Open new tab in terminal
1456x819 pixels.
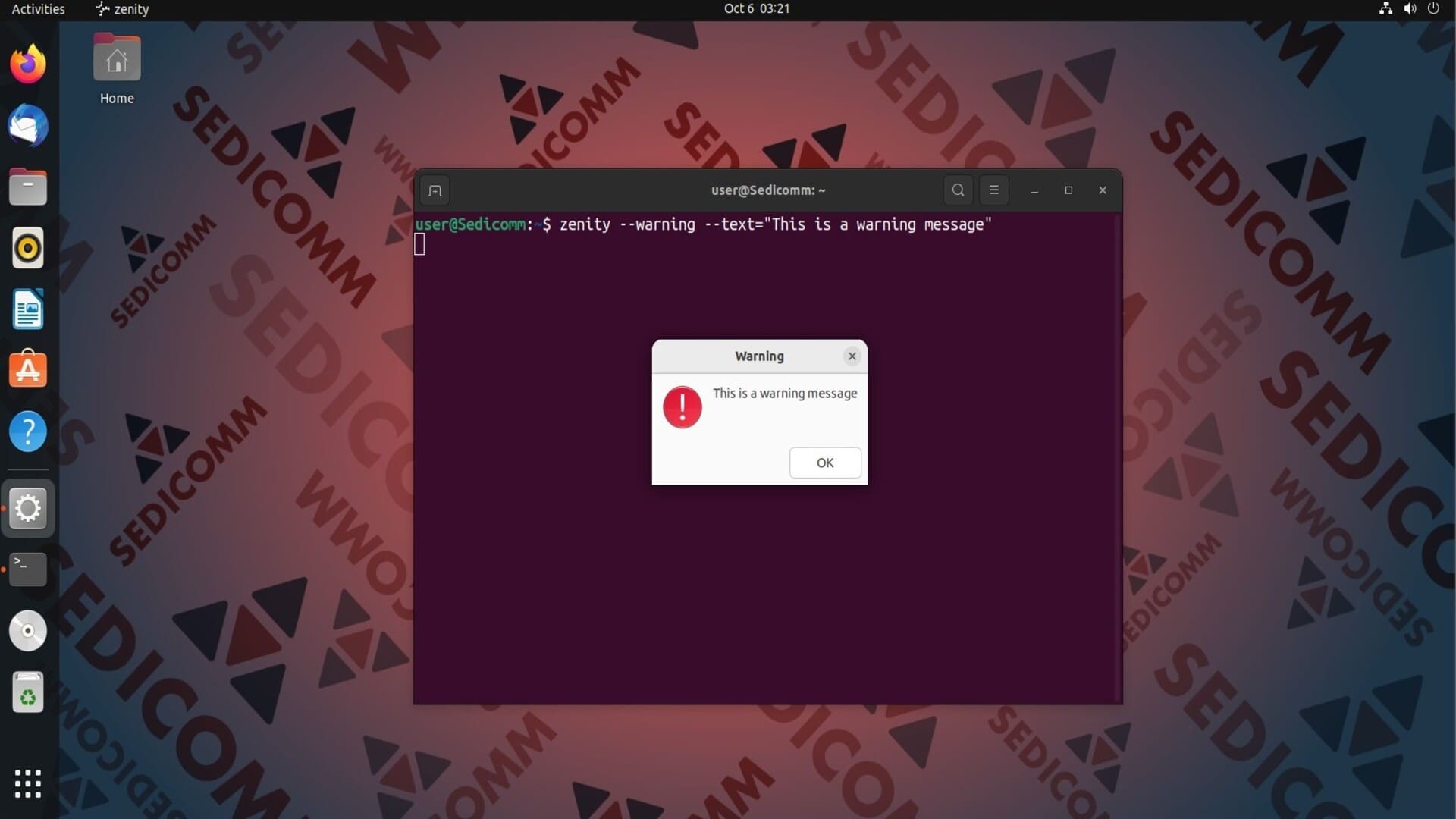[435, 190]
